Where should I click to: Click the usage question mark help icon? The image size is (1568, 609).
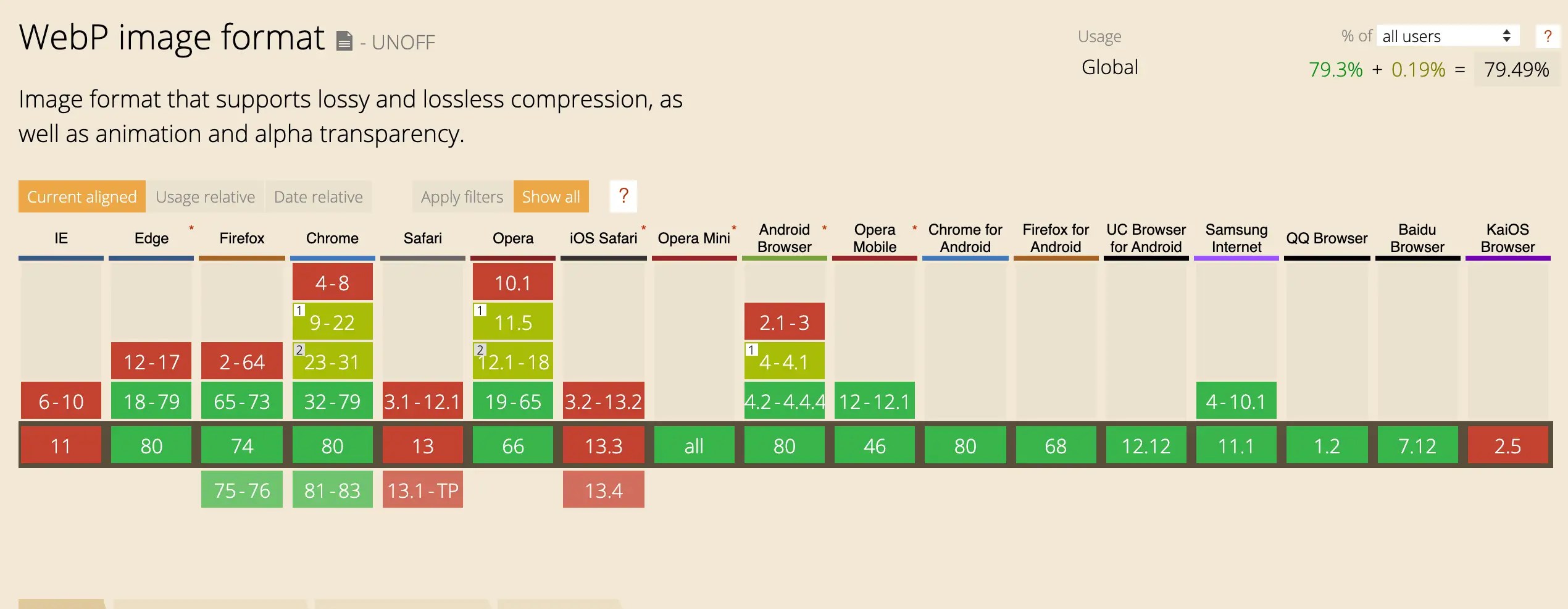pyautogui.click(x=1547, y=36)
